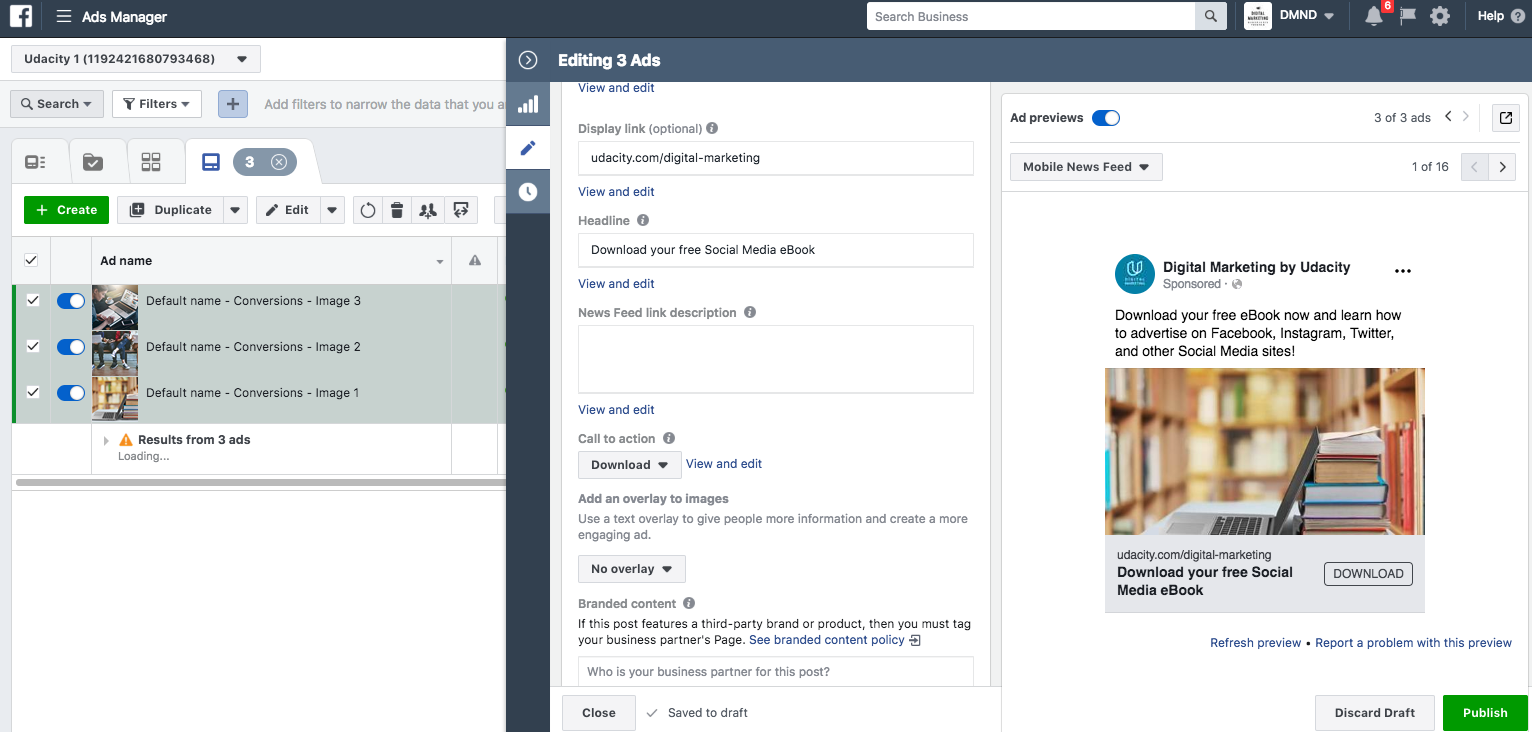Click the Headline text input field
The image size is (1532, 732).
[775, 250]
